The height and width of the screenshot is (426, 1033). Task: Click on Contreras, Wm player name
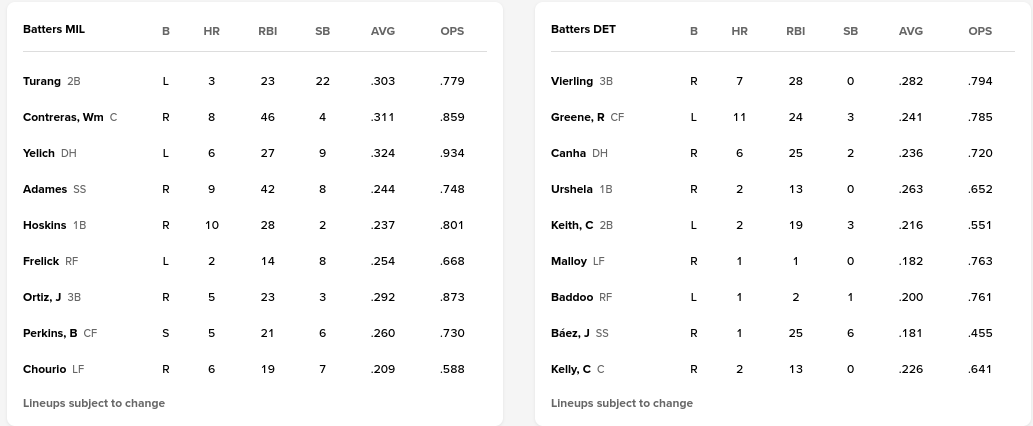click(x=63, y=117)
